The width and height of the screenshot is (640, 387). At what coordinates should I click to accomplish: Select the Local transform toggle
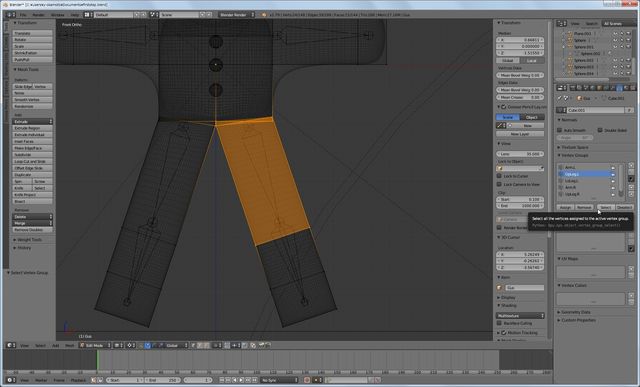[x=532, y=60]
